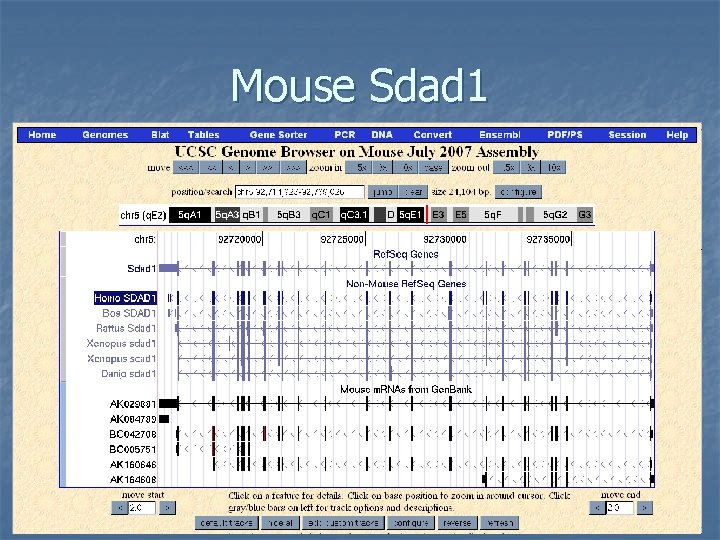The width and height of the screenshot is (720, 540).
Task: Click the BC042706 mRNA label
Action: (x=133, y=434)
